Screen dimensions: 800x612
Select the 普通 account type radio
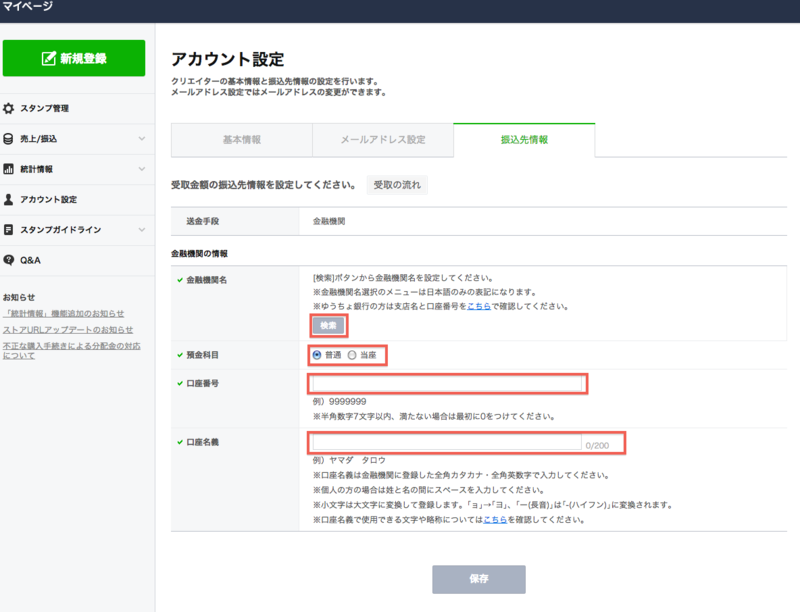point(317,355)
